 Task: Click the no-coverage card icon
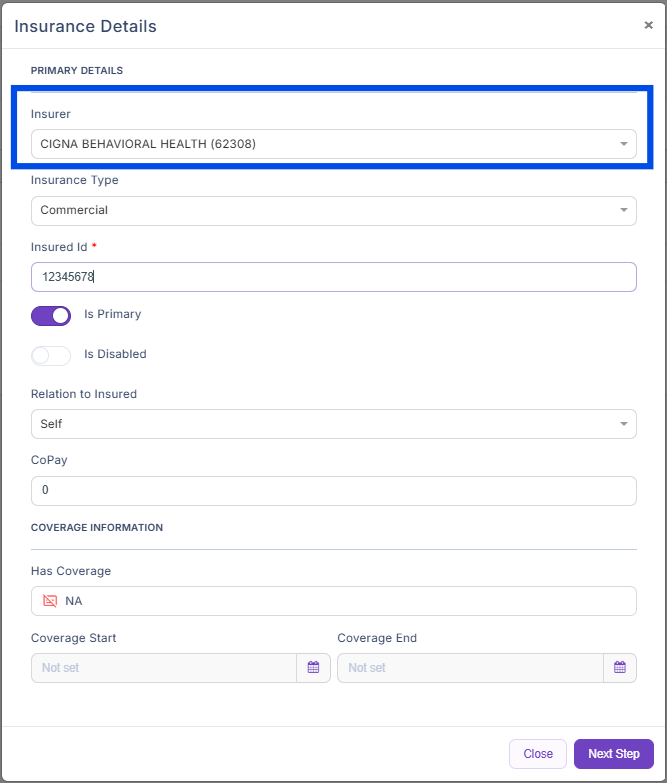click(50, 601)
